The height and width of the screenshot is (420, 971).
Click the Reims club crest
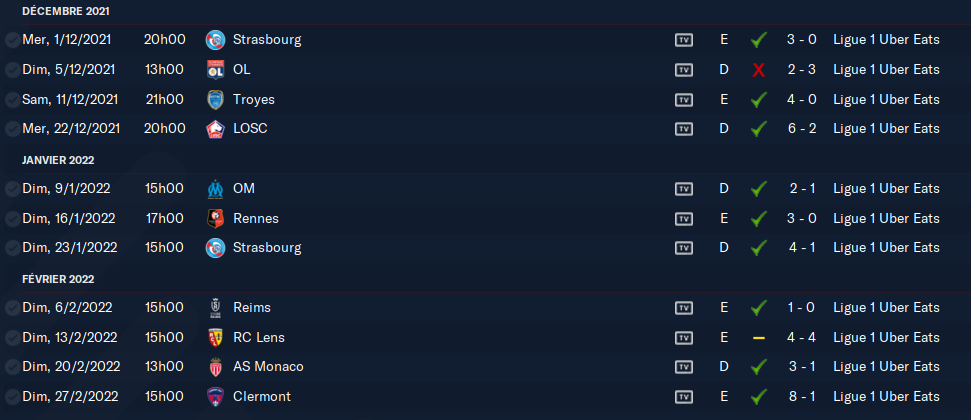click(214, 308)
